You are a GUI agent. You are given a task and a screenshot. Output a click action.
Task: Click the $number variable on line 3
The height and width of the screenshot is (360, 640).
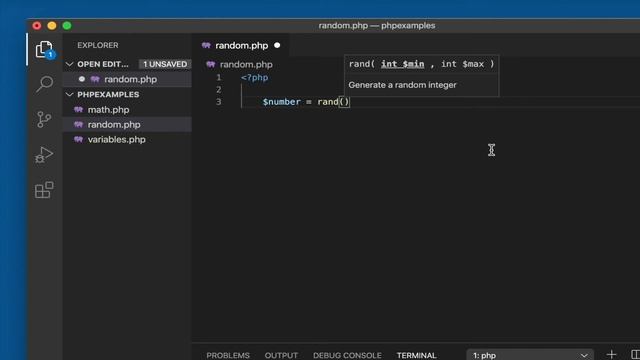coord(282,102)
